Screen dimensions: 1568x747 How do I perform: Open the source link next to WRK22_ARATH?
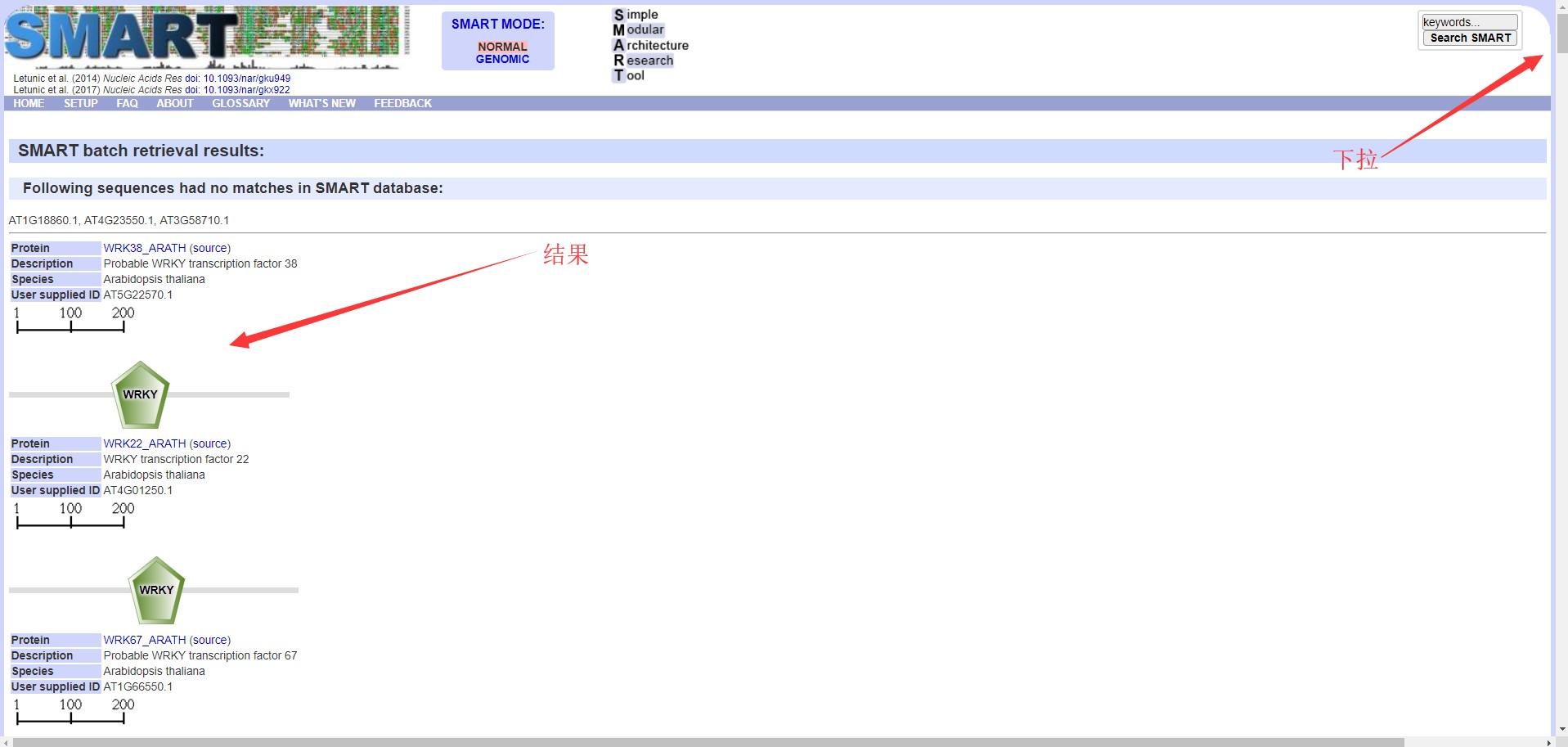[x=210, y=443]
